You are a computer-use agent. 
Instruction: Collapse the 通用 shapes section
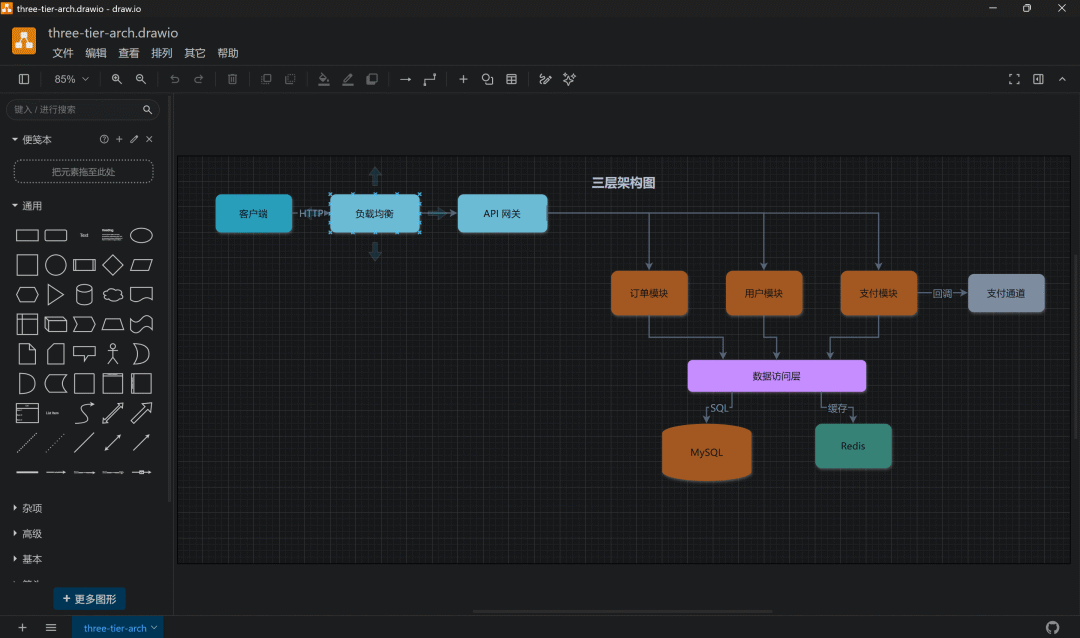click(28, 206)
